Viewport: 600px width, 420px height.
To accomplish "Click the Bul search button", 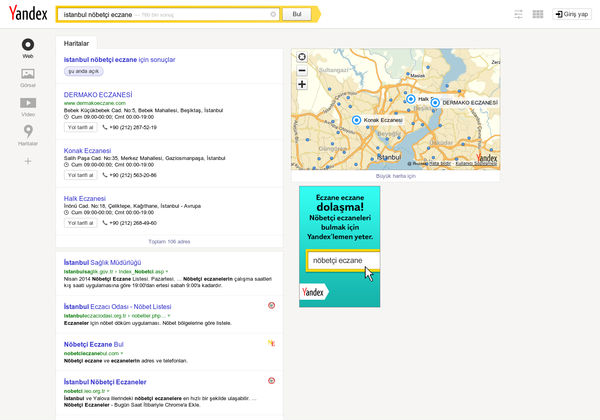I will coord(297,14).
